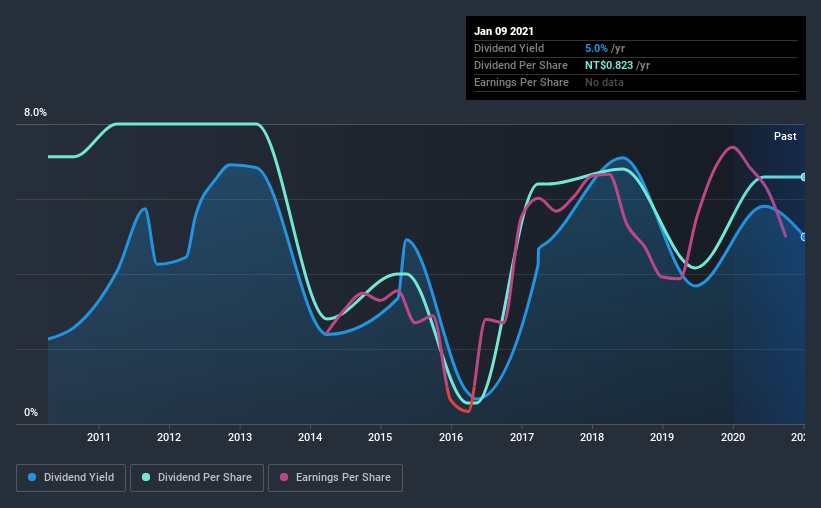Click the 2013 x-axis label
Image resolution: width=821 pixels, height=508 pixels.
click(240, 437)
